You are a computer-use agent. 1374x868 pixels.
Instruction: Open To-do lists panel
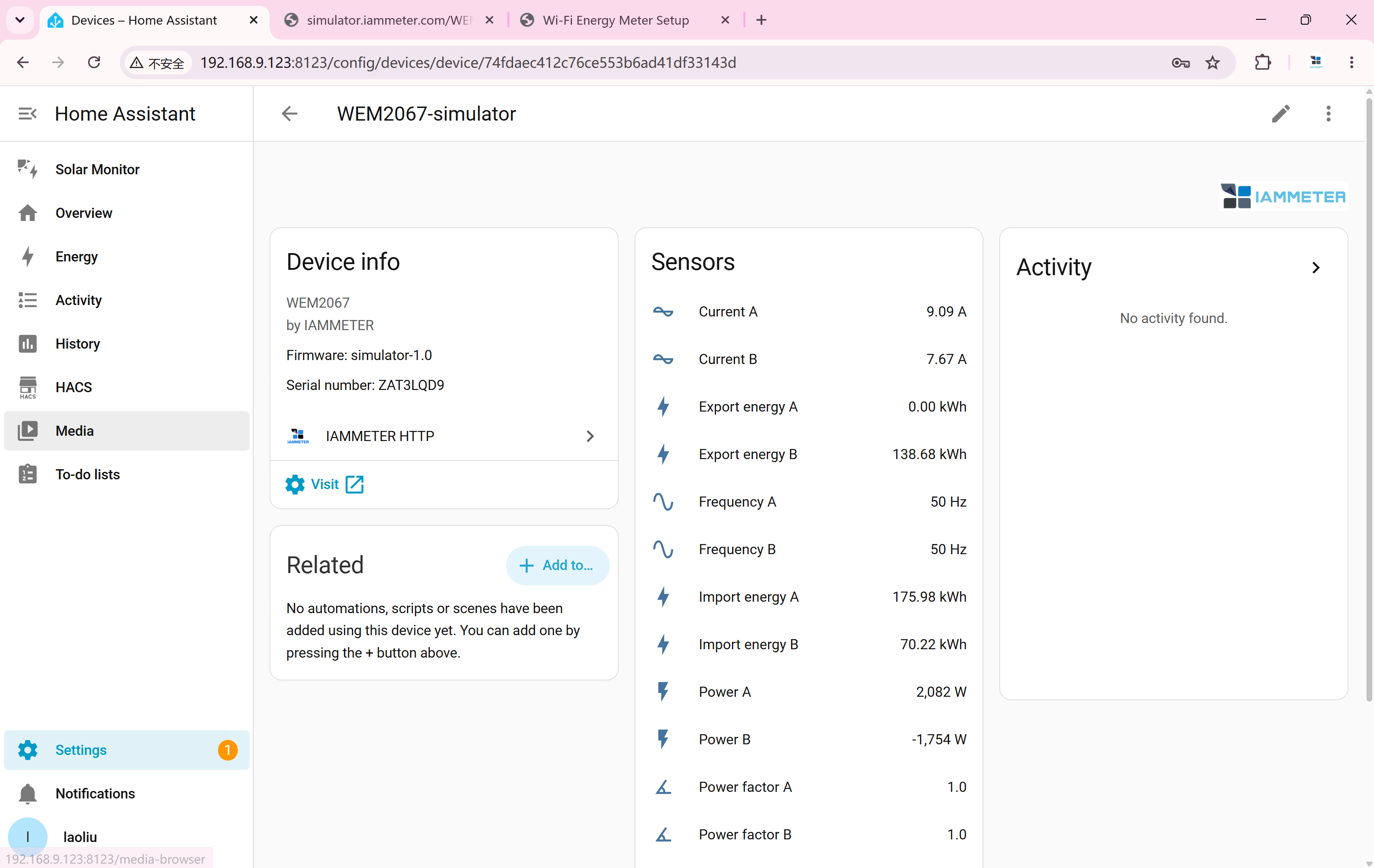[x=127, y=474]
